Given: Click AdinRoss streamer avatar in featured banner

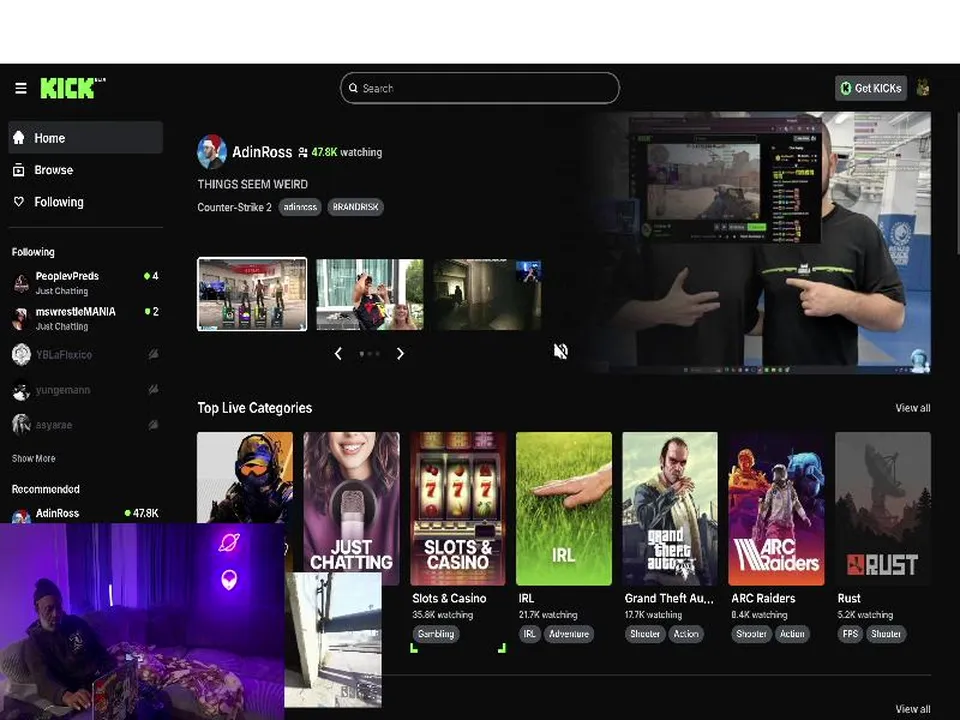Looking at the screenshot, I should [212, 152].
